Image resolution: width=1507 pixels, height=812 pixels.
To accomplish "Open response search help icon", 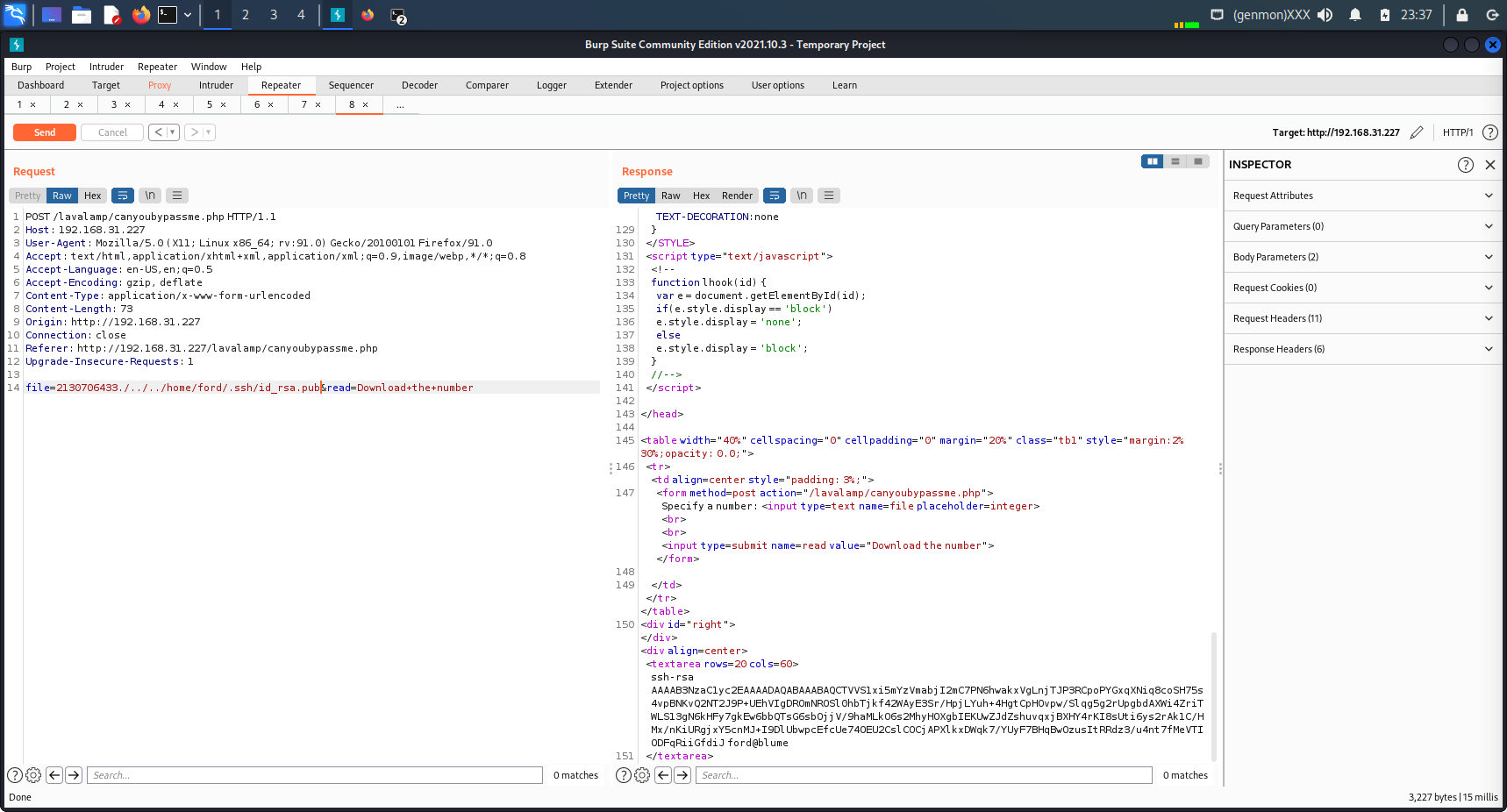I will (x=624, y=775).
